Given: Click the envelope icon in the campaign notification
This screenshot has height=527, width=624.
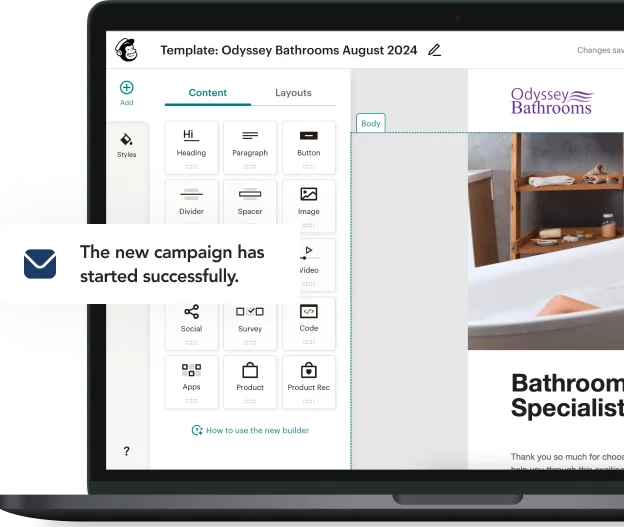Looking at the screenshot, I should [40, 264].
